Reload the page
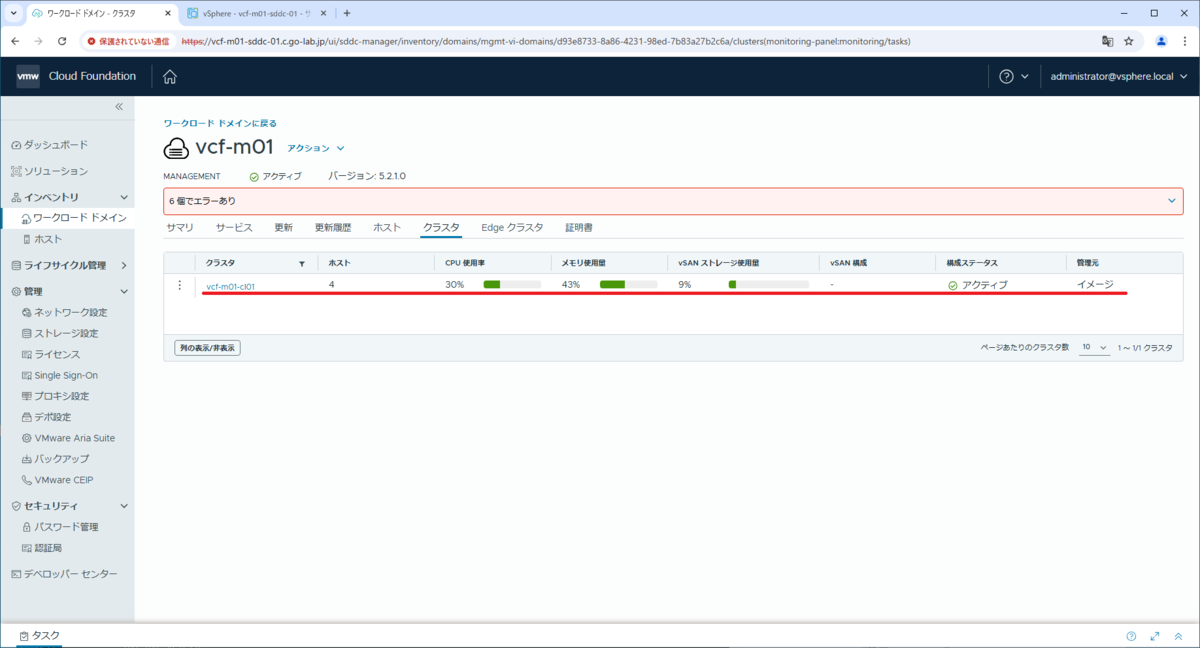Image resolution: width=1200 pixels, height=648 pixels. point(62,41)
